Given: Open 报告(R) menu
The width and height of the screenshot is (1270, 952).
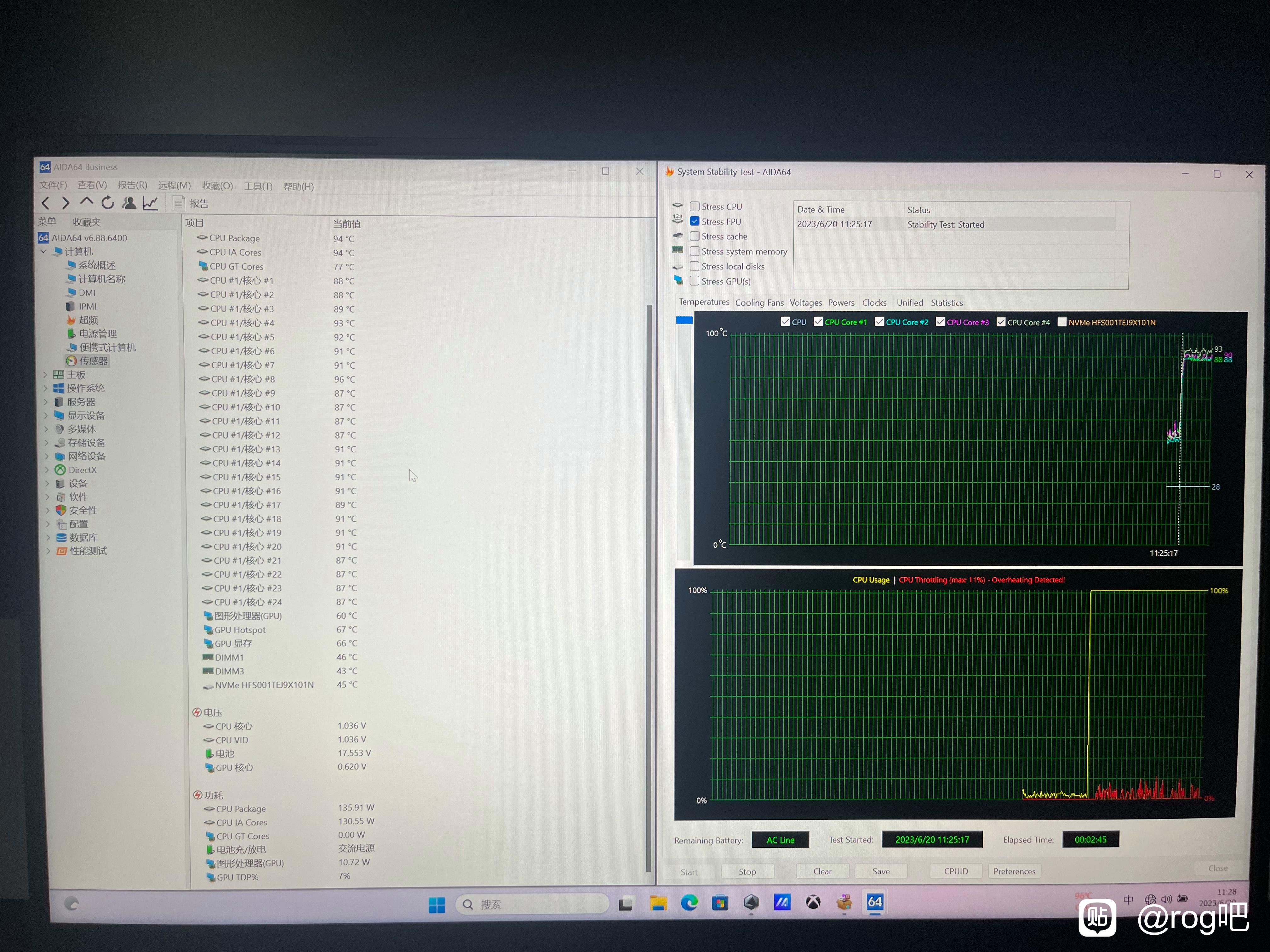Looking at the screenshot, I should click(x=132, y=185).
